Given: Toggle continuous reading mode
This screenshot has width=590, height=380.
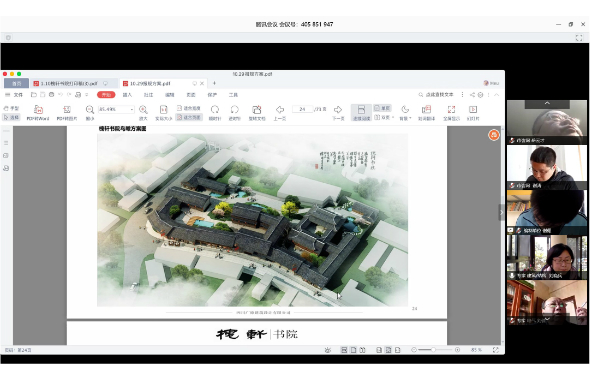Looking at the screenshot, I should click(x=361, y=112).
